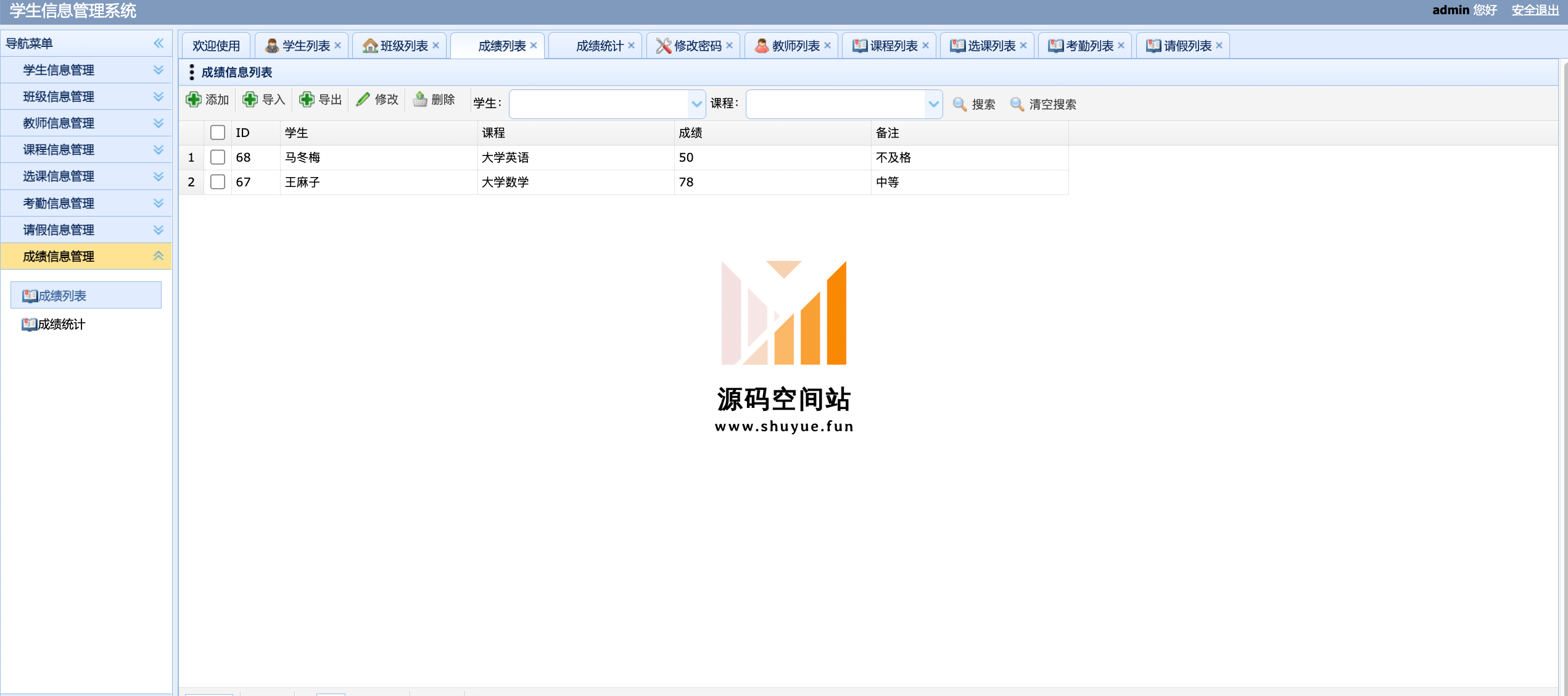
Task: Open the 课程 dropdown arrow
Action: pos(933,104)
